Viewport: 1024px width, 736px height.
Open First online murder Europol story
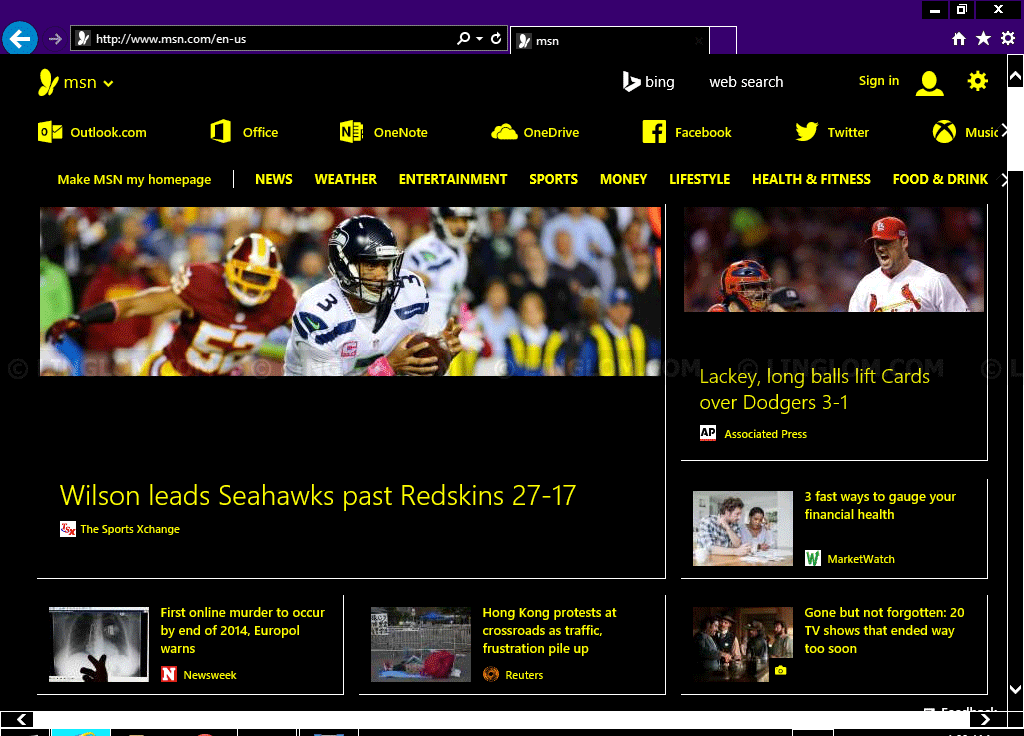(242, 630)
